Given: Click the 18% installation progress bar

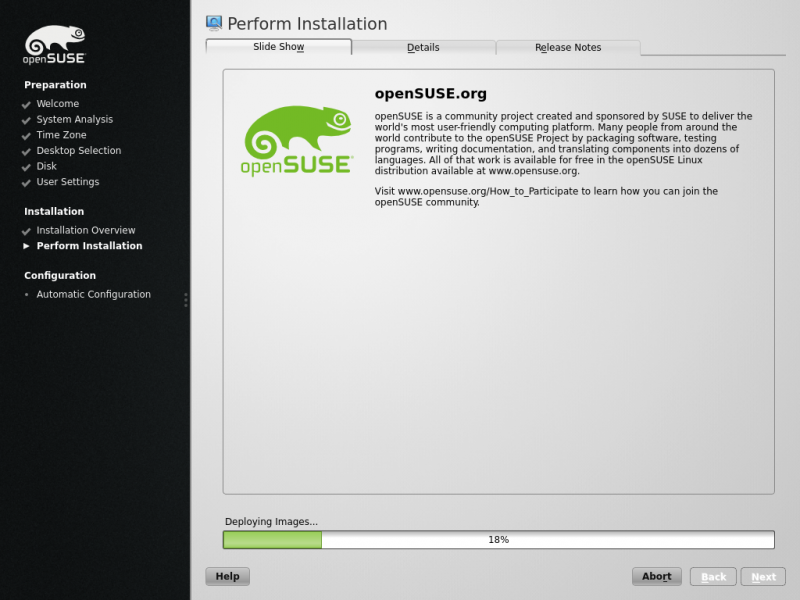Looking at the screenshot, I should tap(498, 540).
